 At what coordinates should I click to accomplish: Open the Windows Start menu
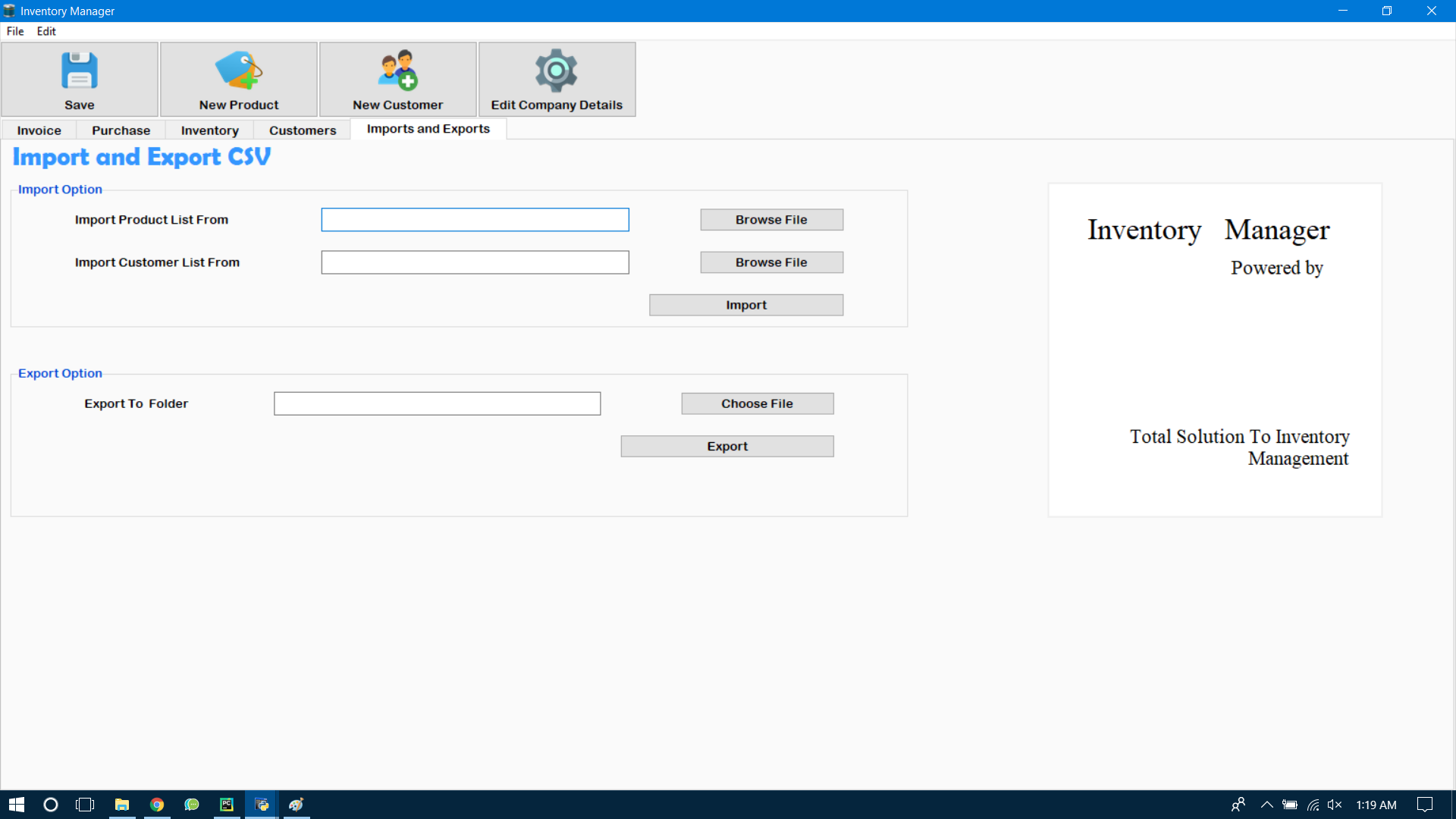coord(17,805)
